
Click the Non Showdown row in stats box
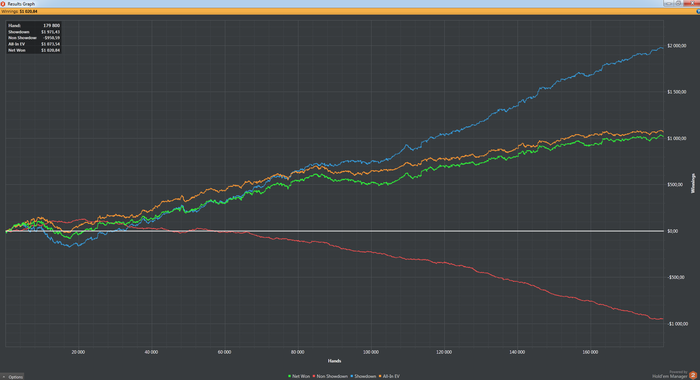34,38
